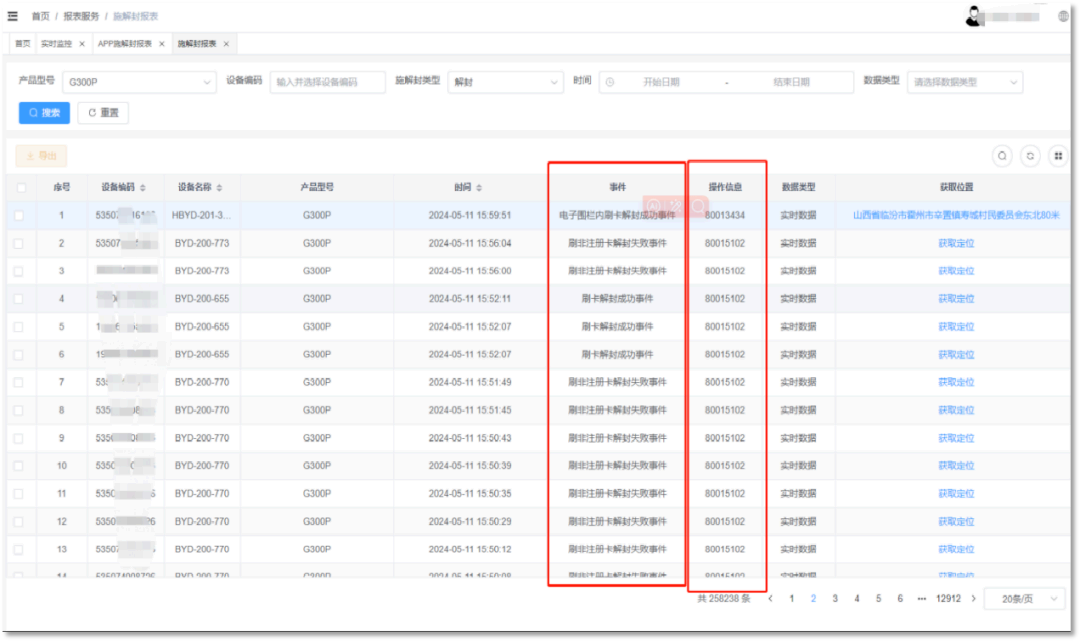Viewport: 1080px width, 642px height.
Task: Click the 80013434 operation info cell
Action: point(725,216)
